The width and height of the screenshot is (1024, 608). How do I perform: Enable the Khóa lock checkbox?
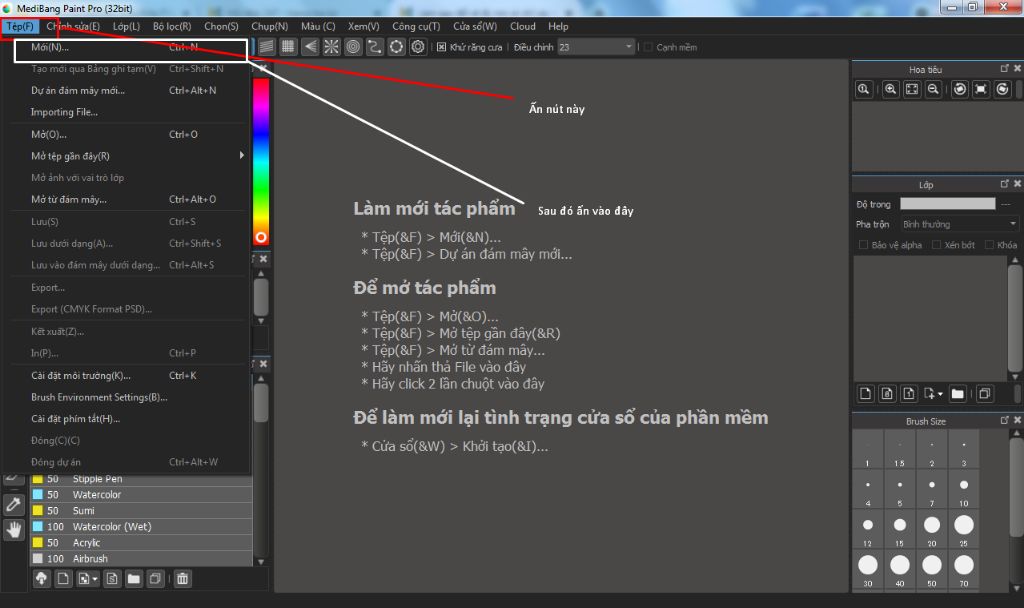[x=989, y=245]
